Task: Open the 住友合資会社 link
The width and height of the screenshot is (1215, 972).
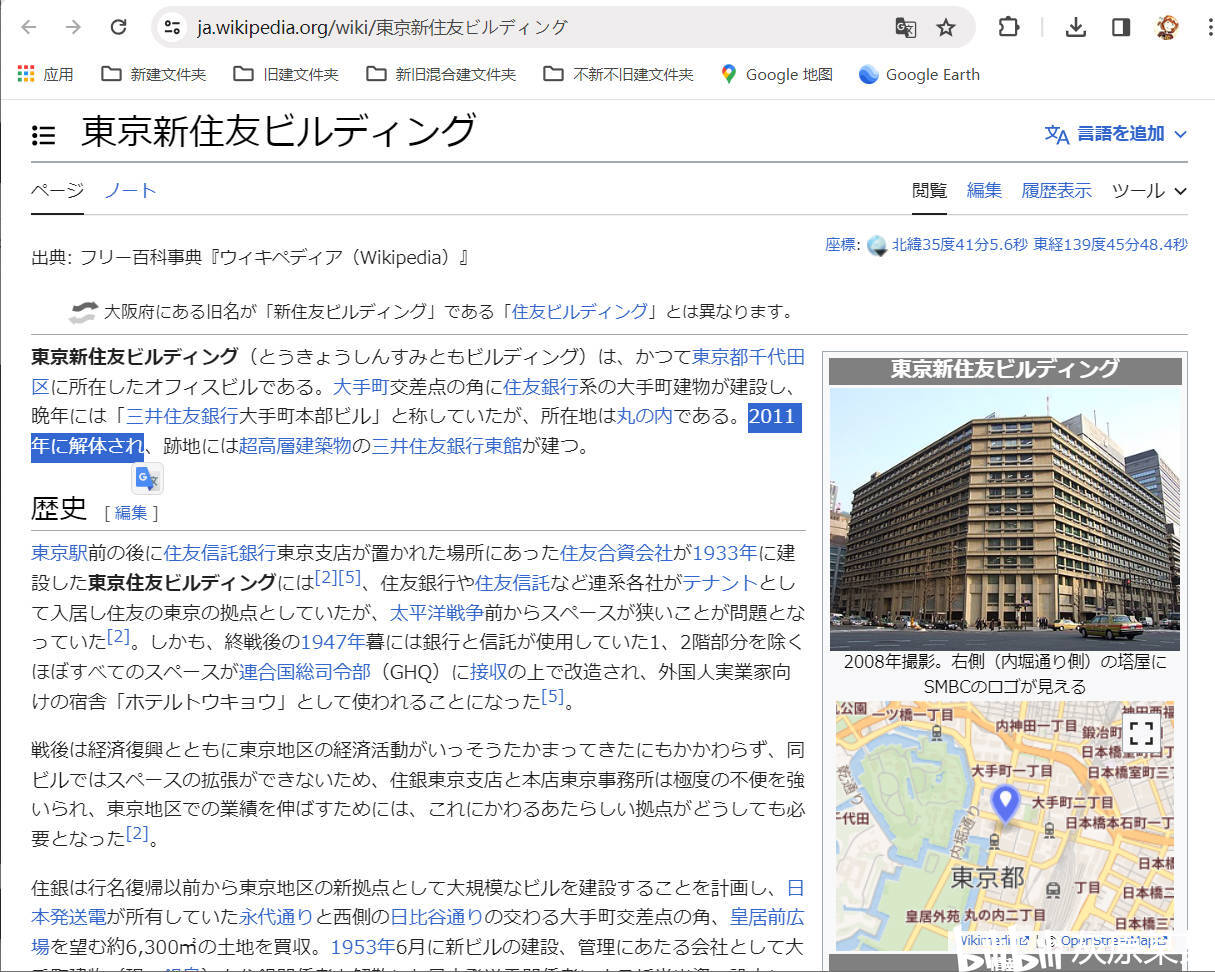Action: pos(616,553)
